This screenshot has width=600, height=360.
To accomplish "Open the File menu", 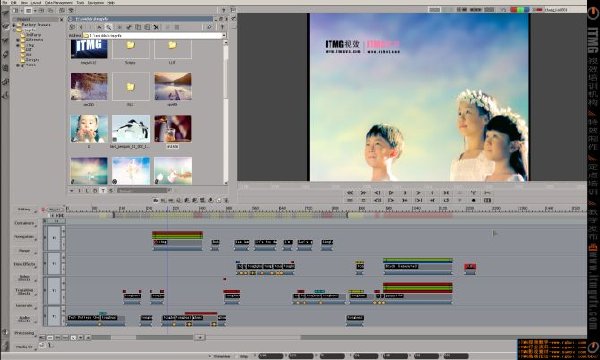I will click(x=5, y=3).
